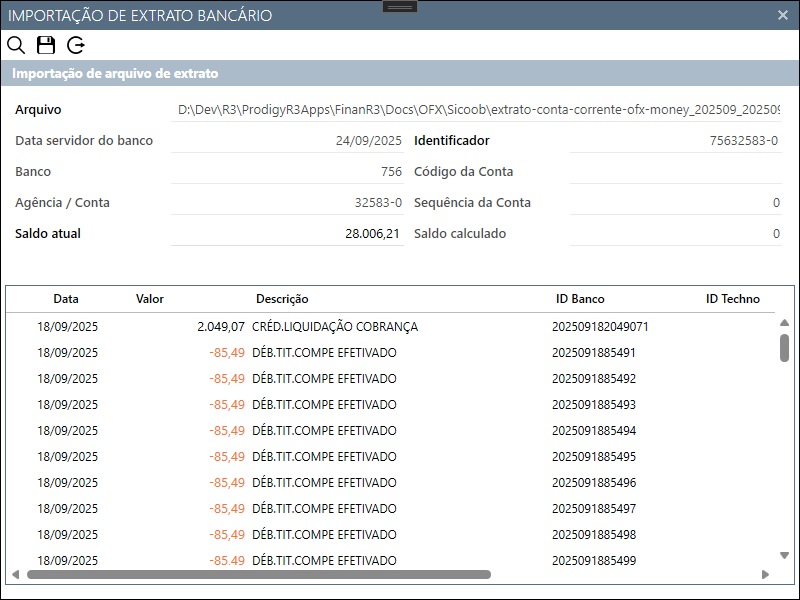800x600 pixels.
Task: Select ID Banco cell 2025091885499
Action: pyautogui.click(x=594, y=561)
